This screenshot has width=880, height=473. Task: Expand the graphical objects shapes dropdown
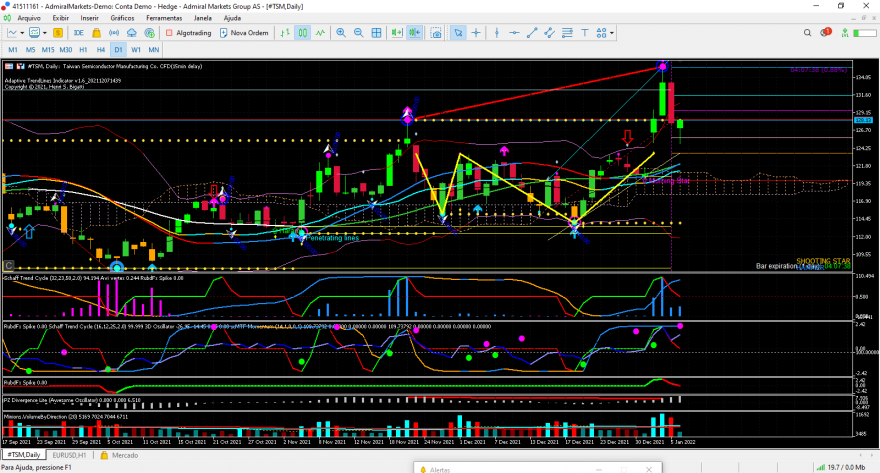click(610, 32)
